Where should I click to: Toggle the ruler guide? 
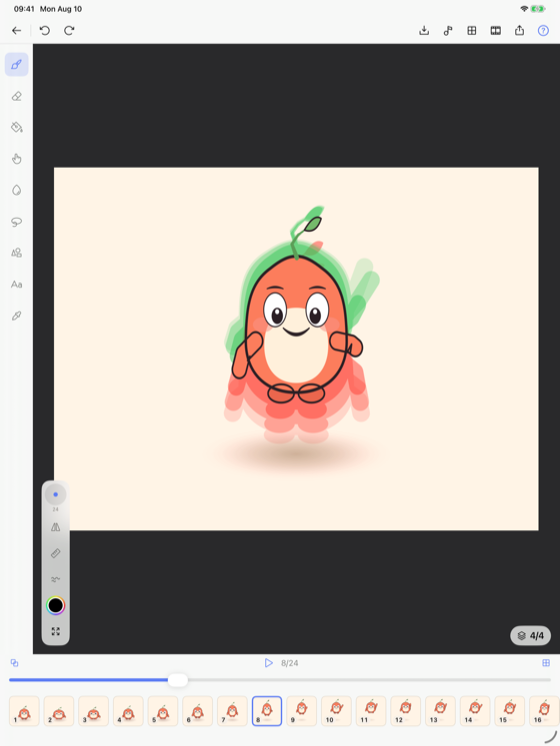pyautogui.click(x=56, y=553)
